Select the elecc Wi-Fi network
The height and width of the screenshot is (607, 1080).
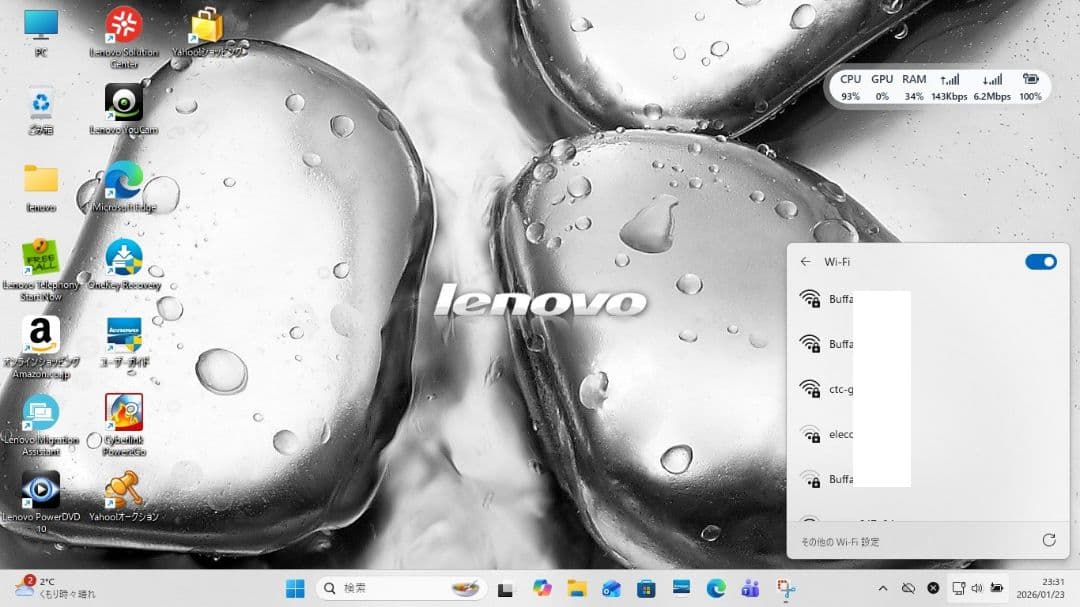(928, 434)
